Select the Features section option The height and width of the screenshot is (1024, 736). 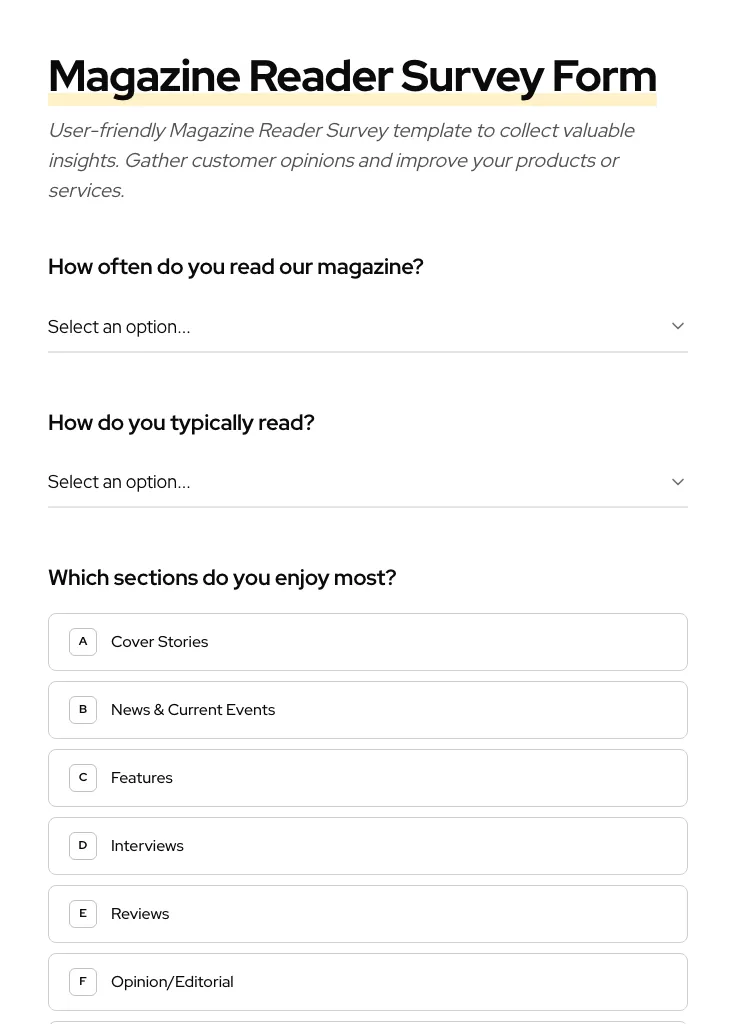[368, 777]
